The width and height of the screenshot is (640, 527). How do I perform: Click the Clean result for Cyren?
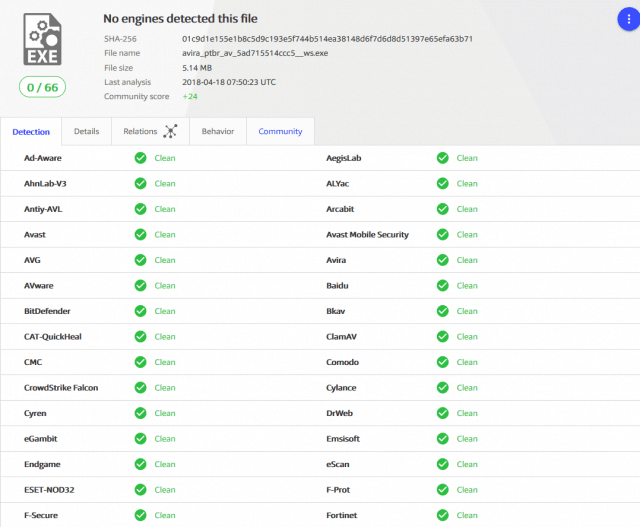click(165, 413)
